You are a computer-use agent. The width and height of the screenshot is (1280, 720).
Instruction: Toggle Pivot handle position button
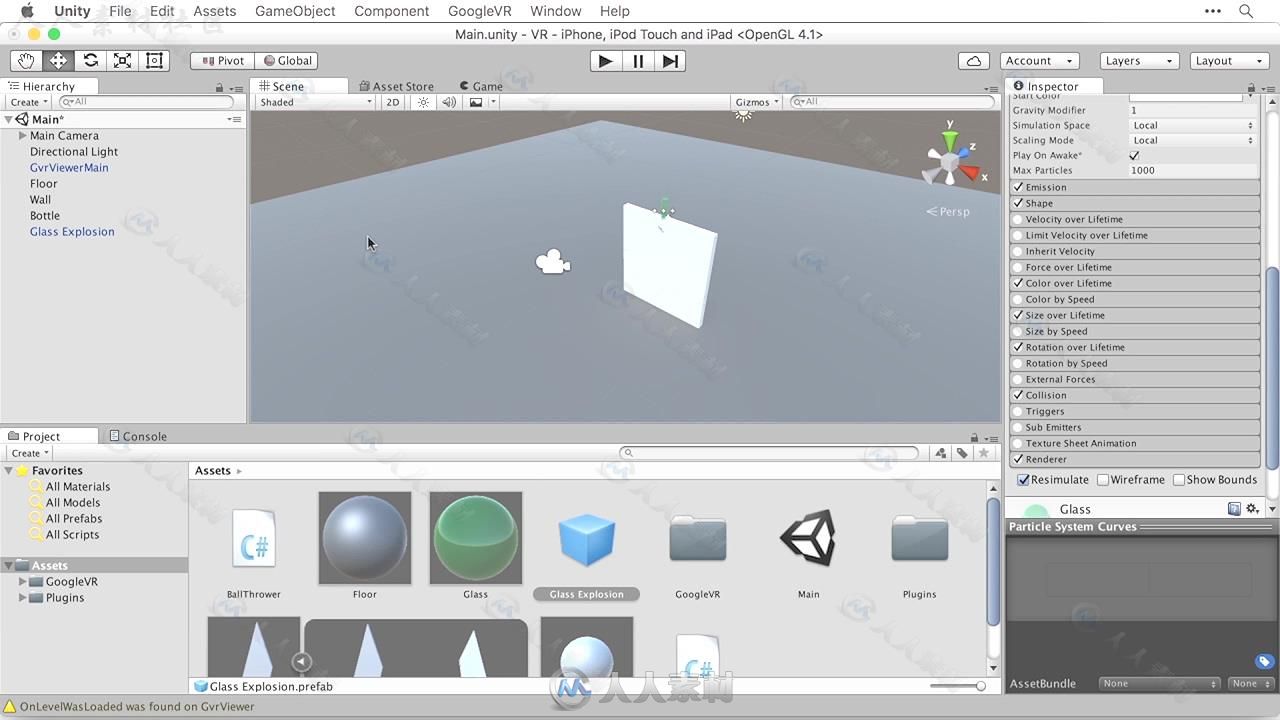click(x=222, y=61)
